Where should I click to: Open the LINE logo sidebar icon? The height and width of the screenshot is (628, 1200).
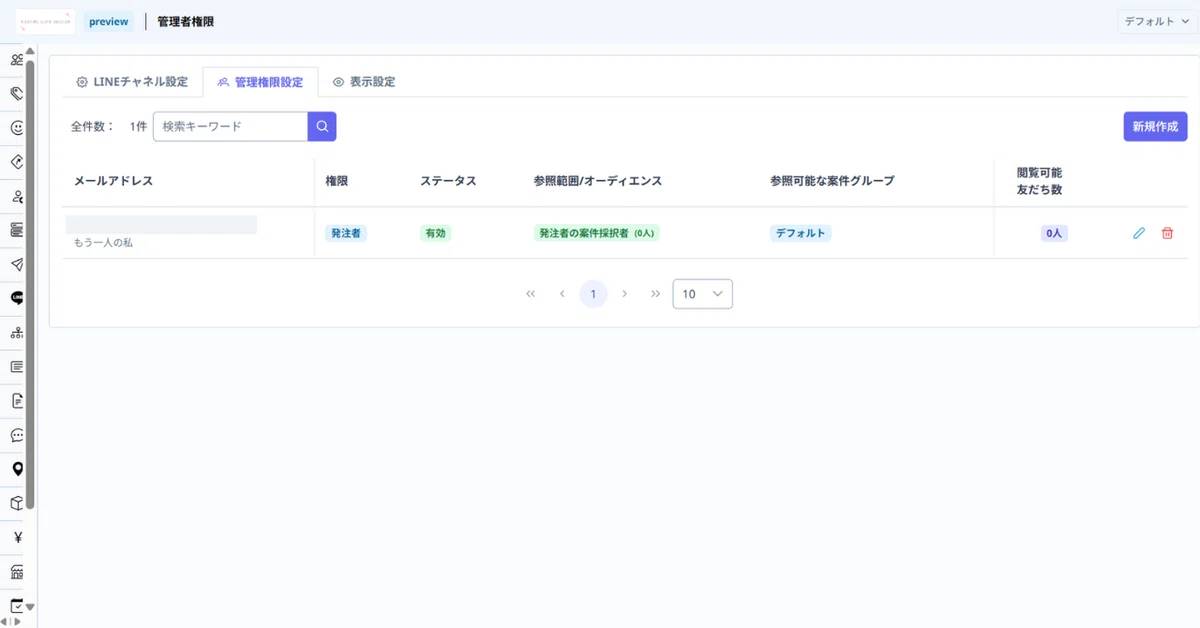click(x=17, y=298)
